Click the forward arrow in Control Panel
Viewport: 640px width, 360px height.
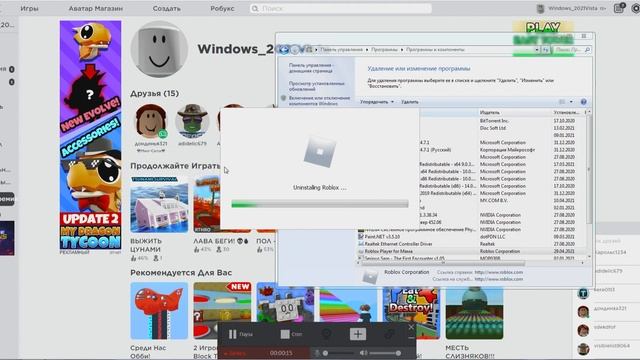pyautogui.click(x=295, y=49)
